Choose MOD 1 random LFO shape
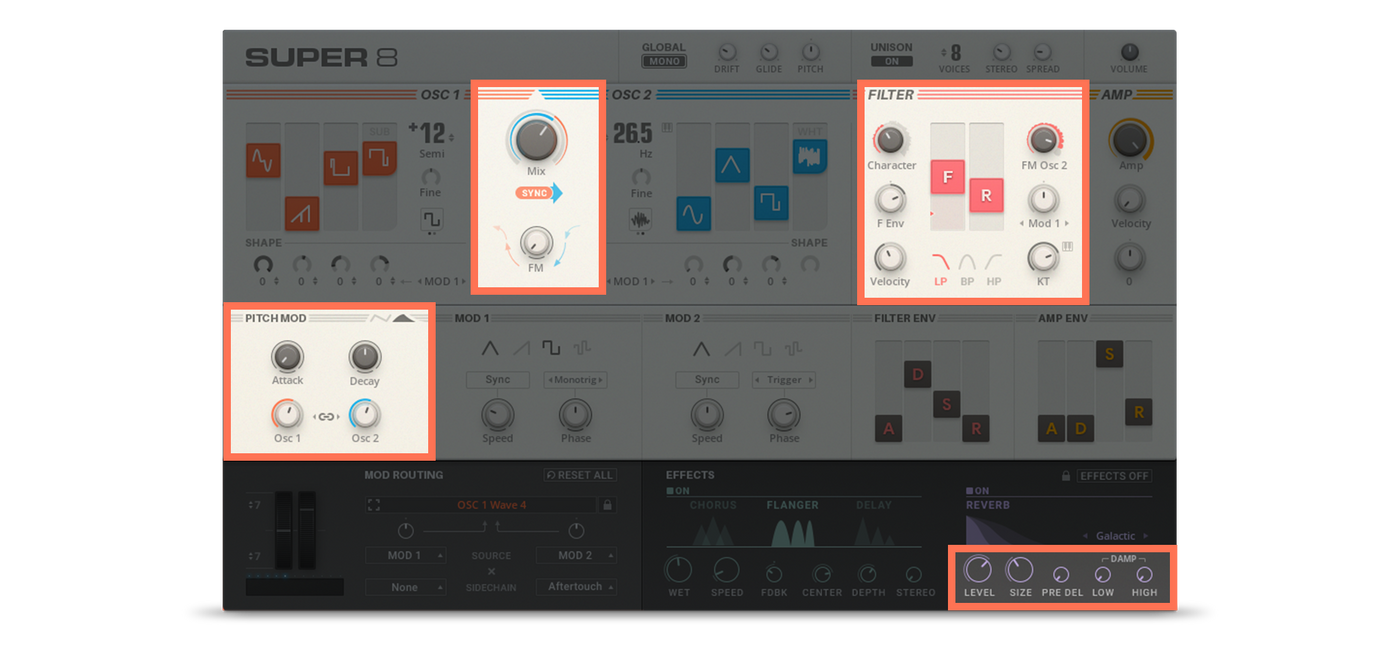This screenshot has height=655, width=1400. click(582, 349)
